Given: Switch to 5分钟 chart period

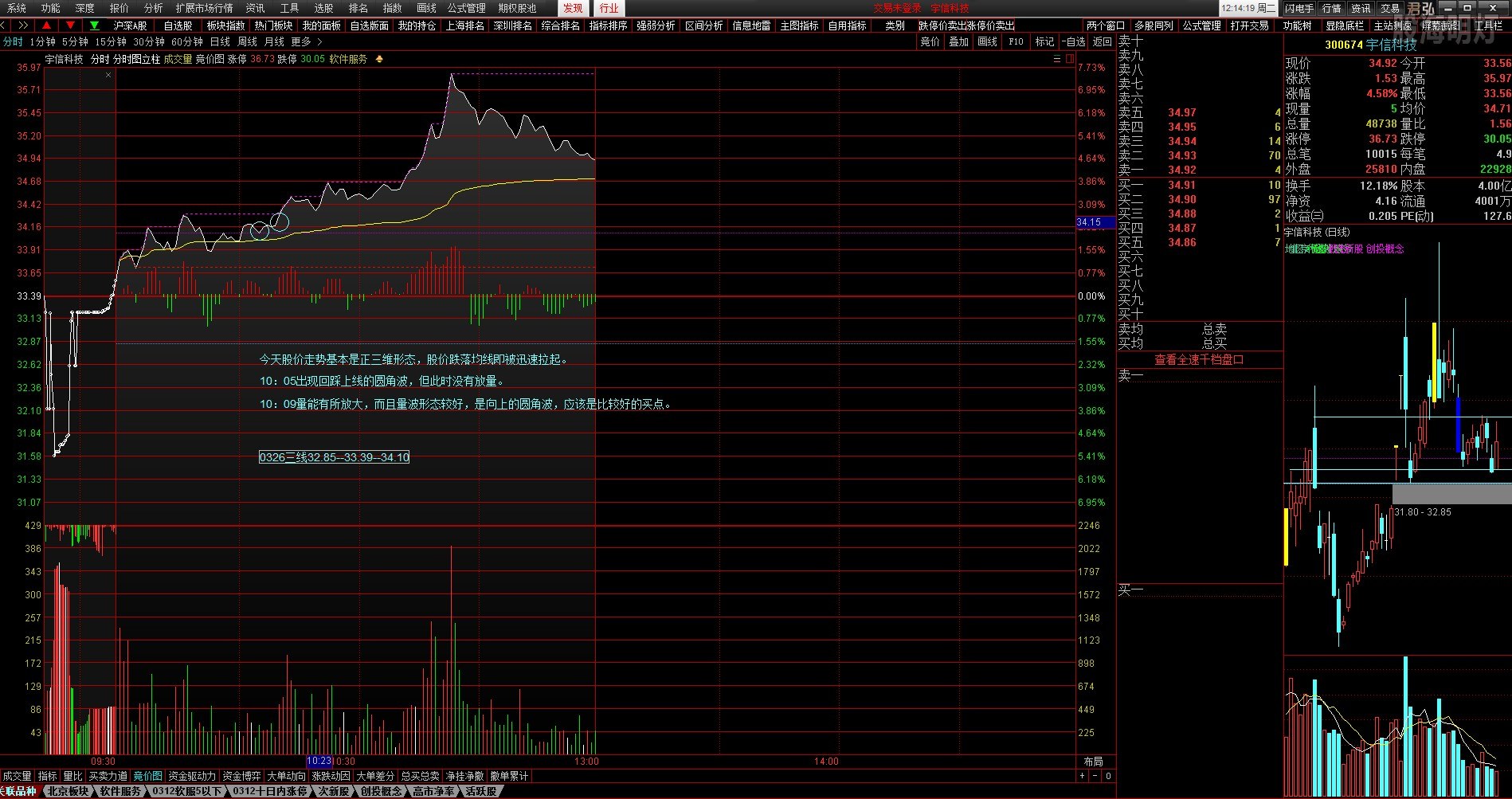Looking at the screenshot, I should (x=75, y=41).
